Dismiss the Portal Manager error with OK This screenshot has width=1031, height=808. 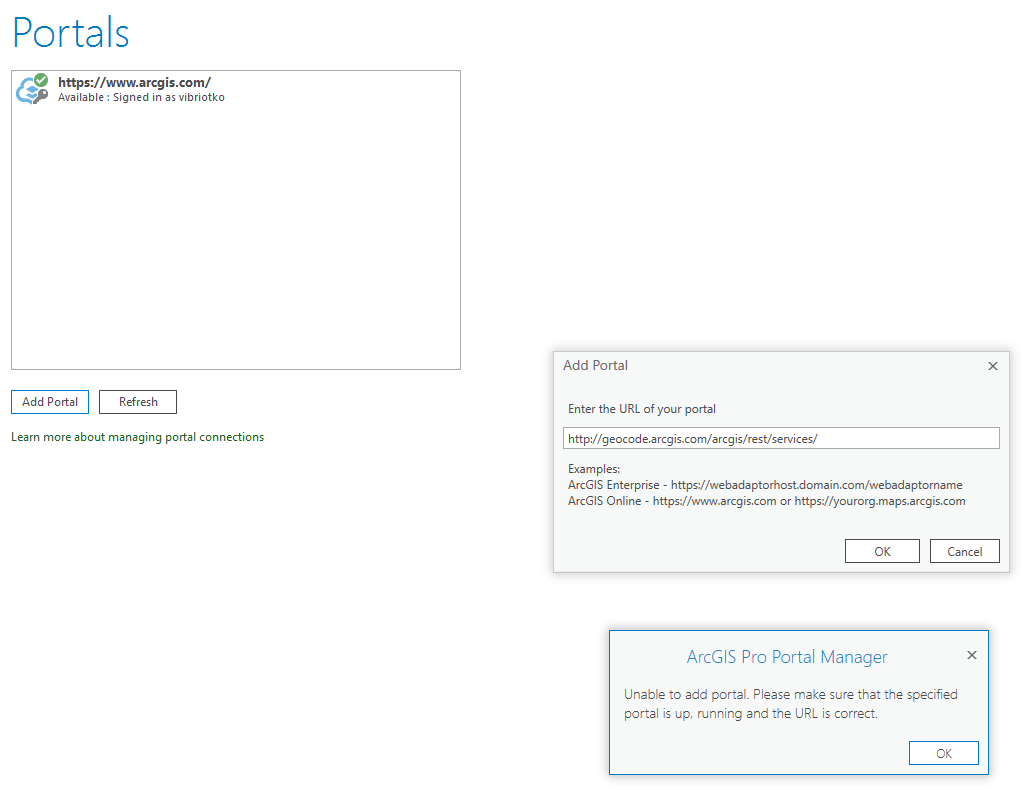coord(944,753)
